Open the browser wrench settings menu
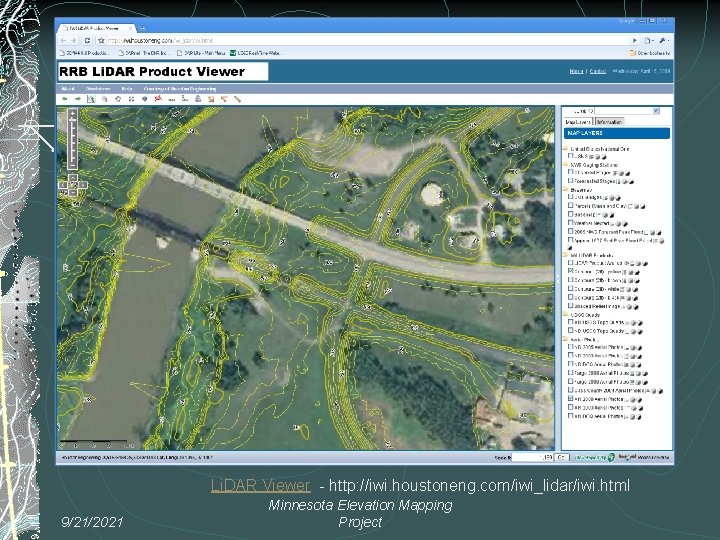The height and width of the screenshot is (540, 720). pyautogui.click(x=664, y=40)
